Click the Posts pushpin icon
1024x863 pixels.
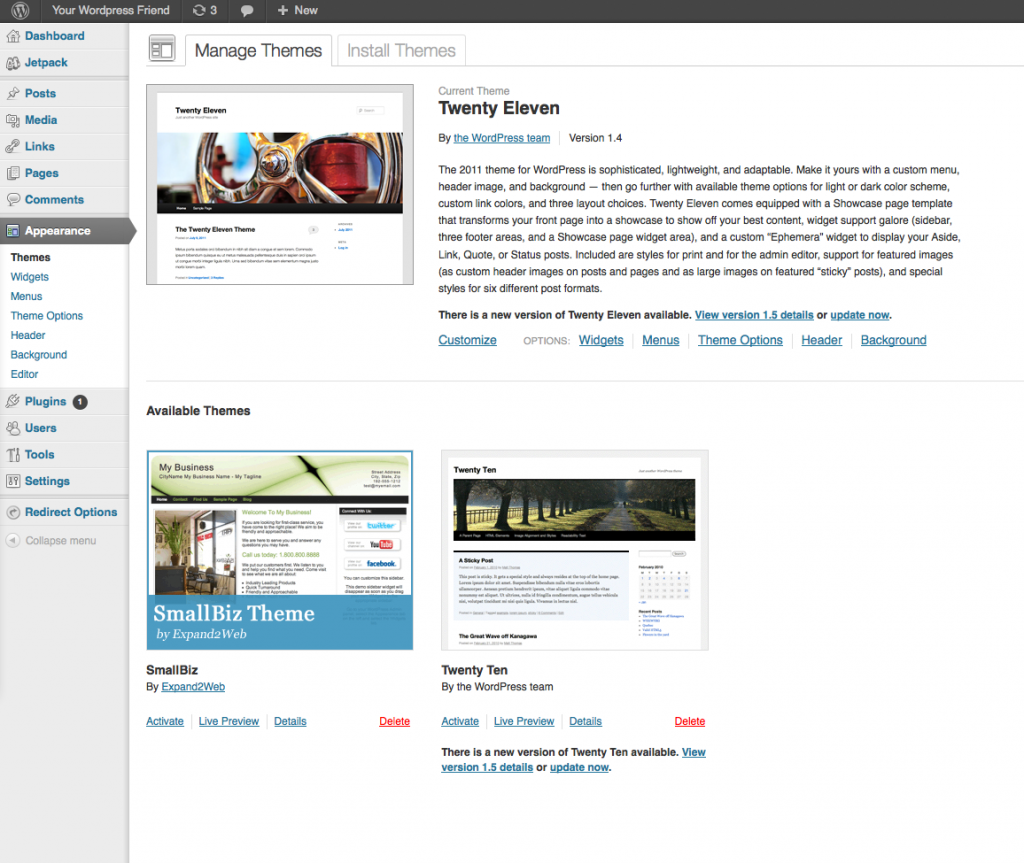[x=13, y=93]
